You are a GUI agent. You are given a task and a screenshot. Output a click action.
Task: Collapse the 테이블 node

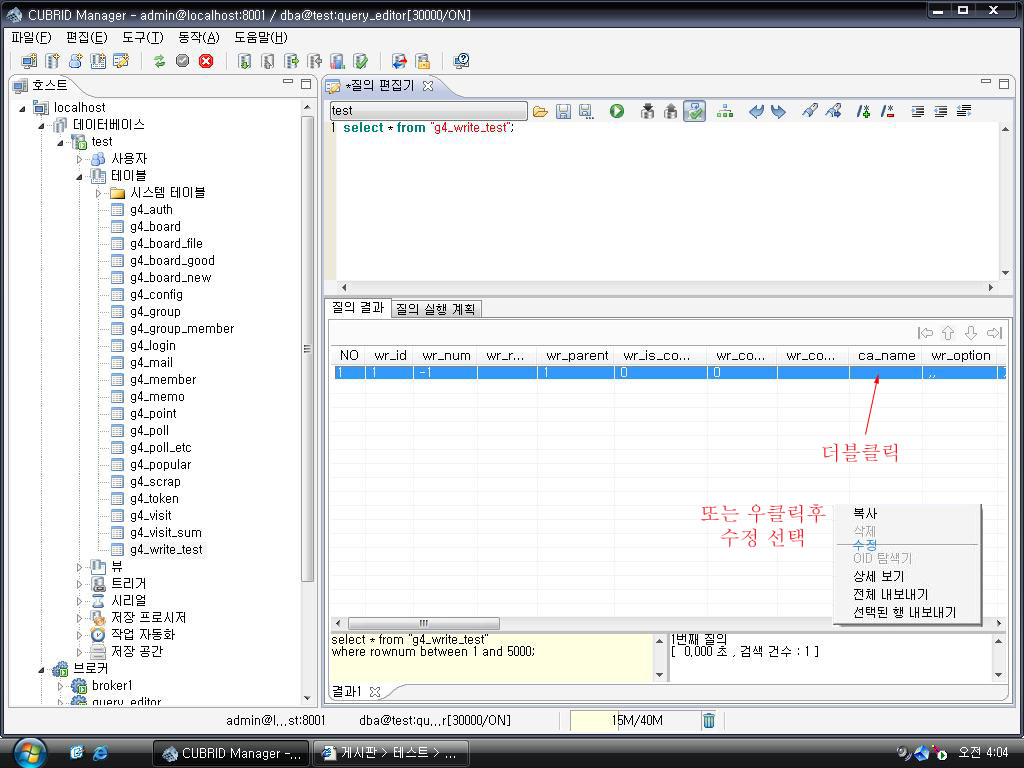pyautogui.click(x=79, y=176)
